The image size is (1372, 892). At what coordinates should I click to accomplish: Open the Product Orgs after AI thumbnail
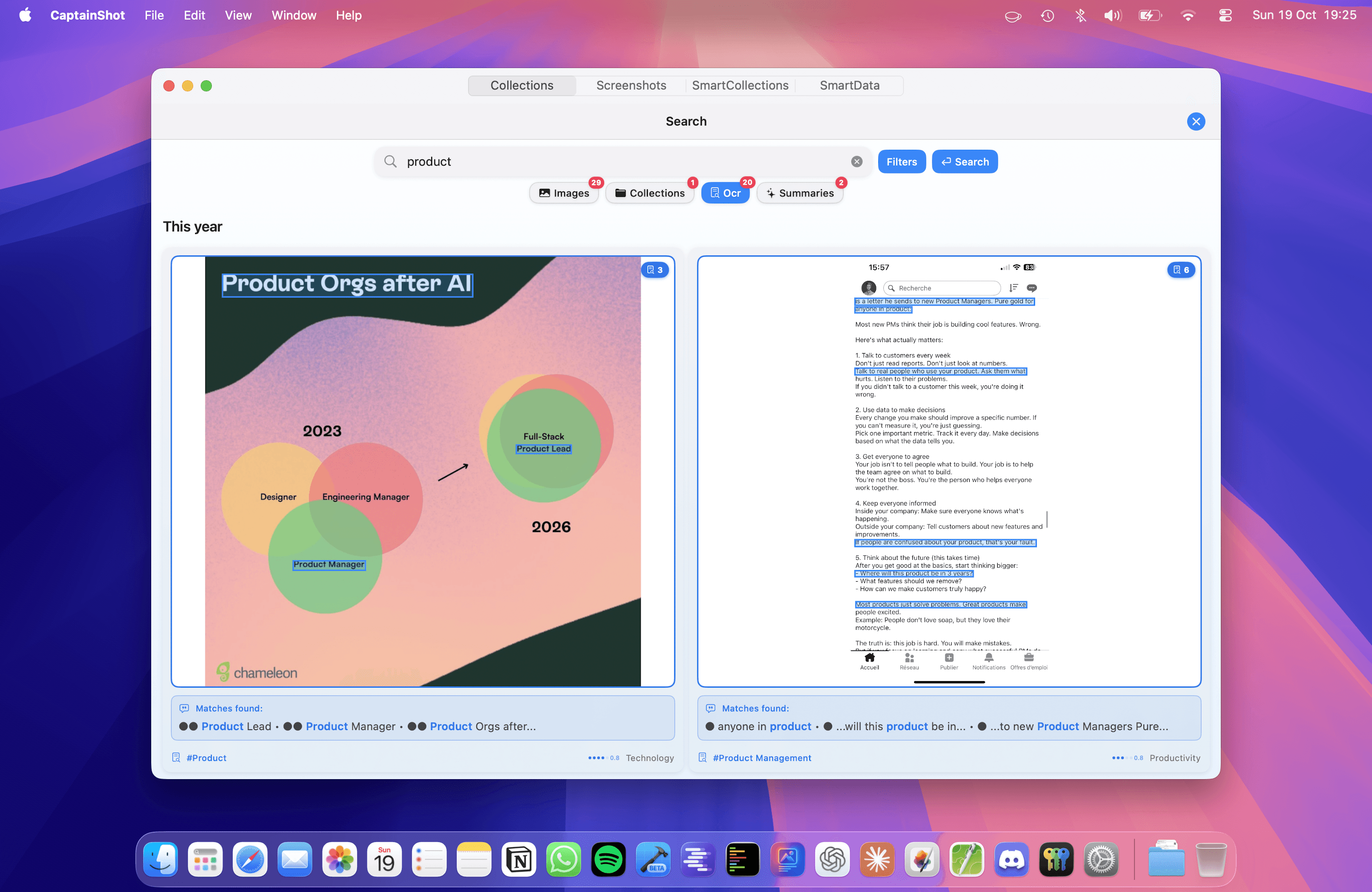(x=422, y=471)
